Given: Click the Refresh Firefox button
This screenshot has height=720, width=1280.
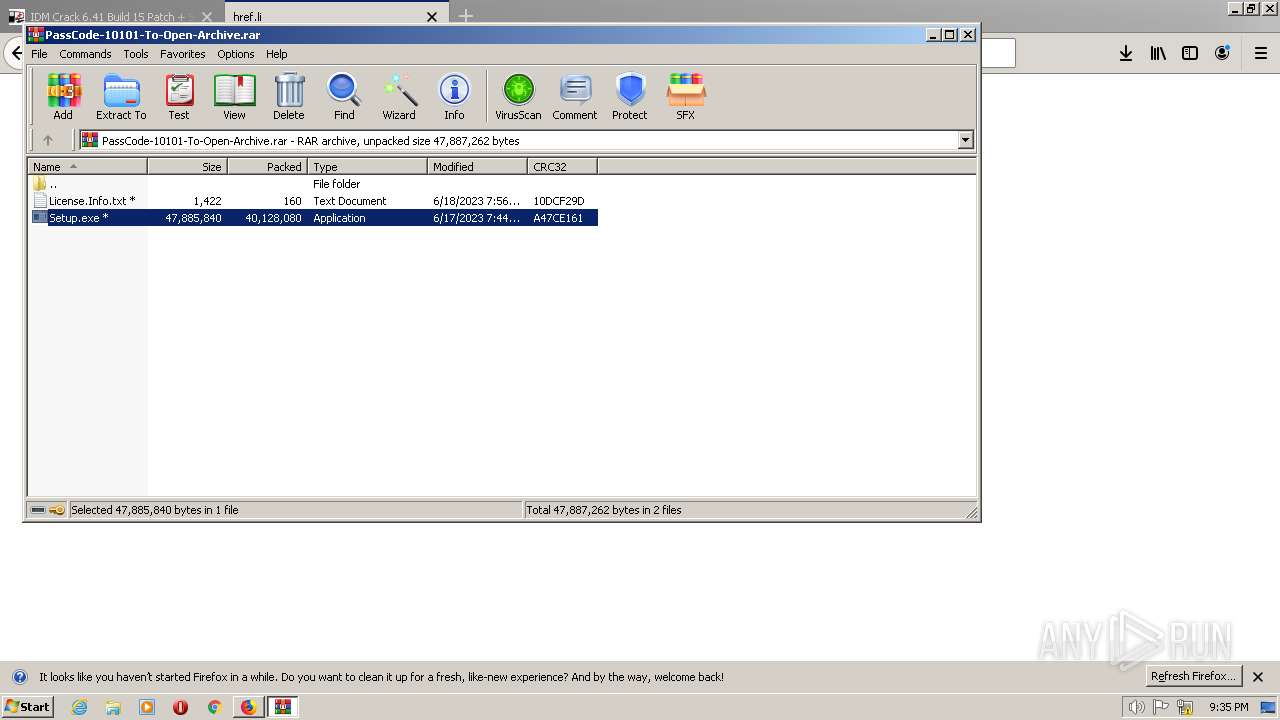Looking at the screenshot, I should 1192,676.
